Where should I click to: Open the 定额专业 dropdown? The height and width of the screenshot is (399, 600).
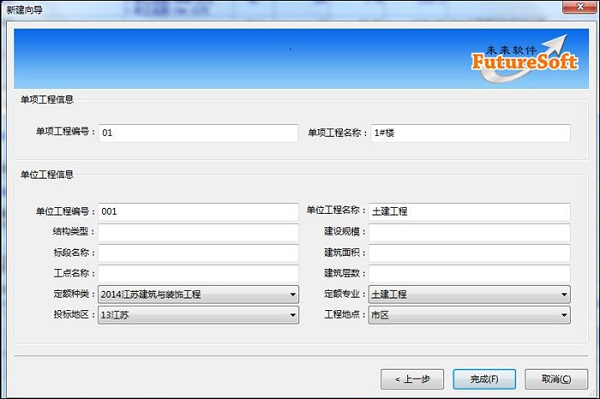coord(469,294)
